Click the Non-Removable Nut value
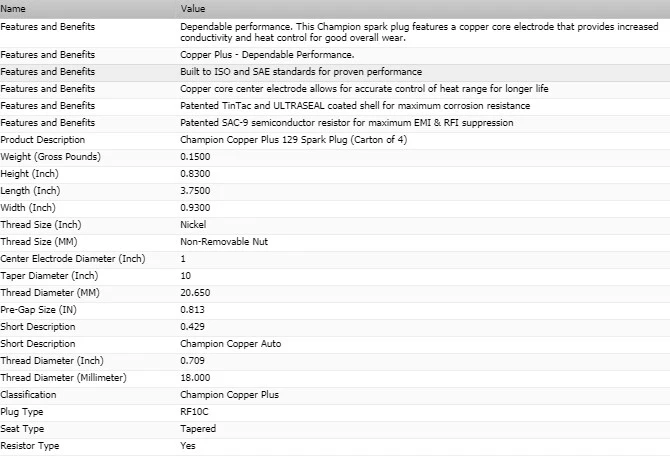Image resolution: width=670 pixels, height=456 pixels. 224,242
